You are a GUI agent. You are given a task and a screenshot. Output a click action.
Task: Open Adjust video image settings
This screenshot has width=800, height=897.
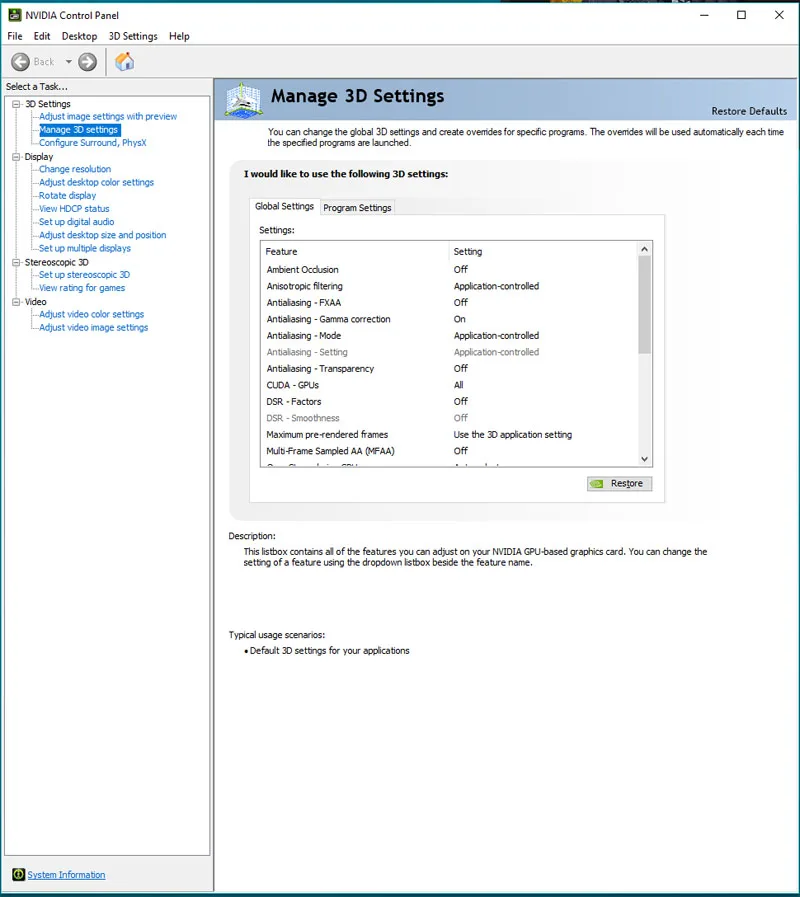pyautogui.click(x=94, y=327)
